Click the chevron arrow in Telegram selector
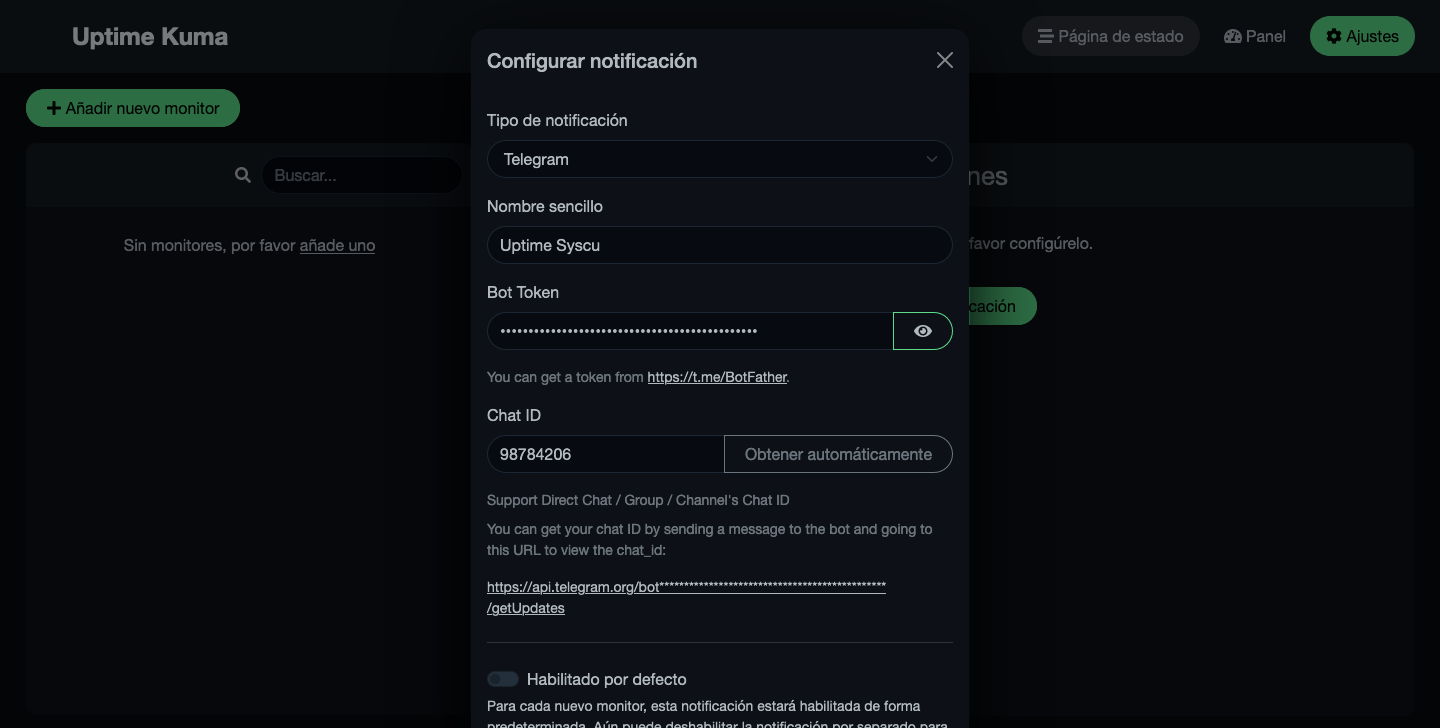 [932, 159]
